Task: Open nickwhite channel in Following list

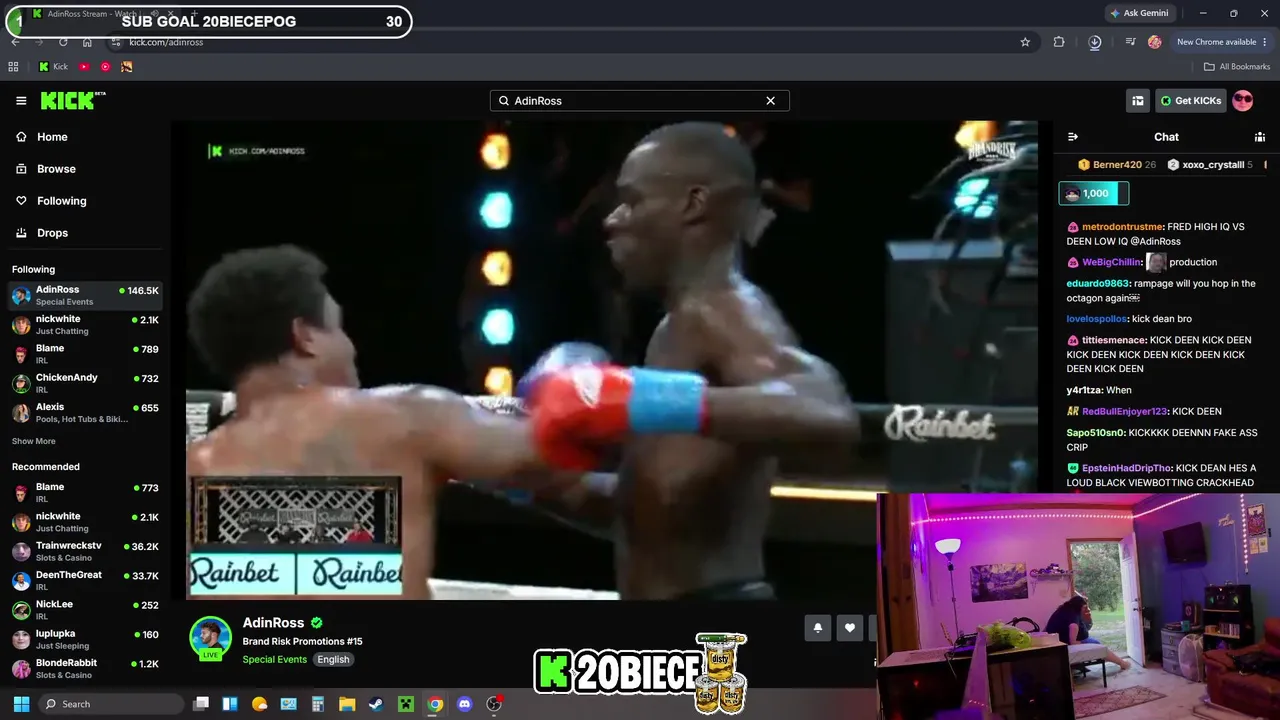Action: click(85, 325)
